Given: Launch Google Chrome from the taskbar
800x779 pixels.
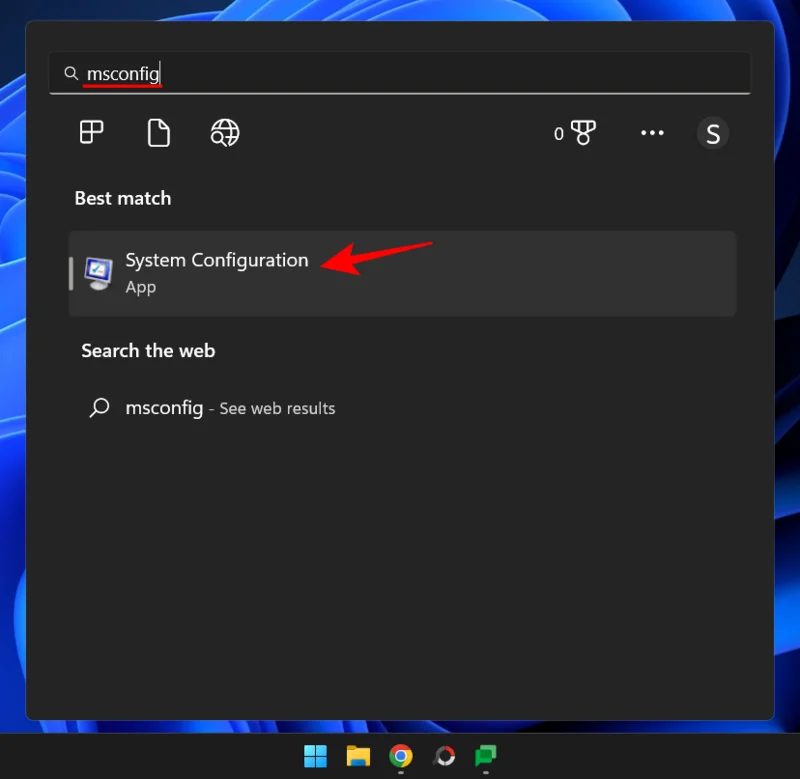Looking at the screenshot, I should click(402, 756).
